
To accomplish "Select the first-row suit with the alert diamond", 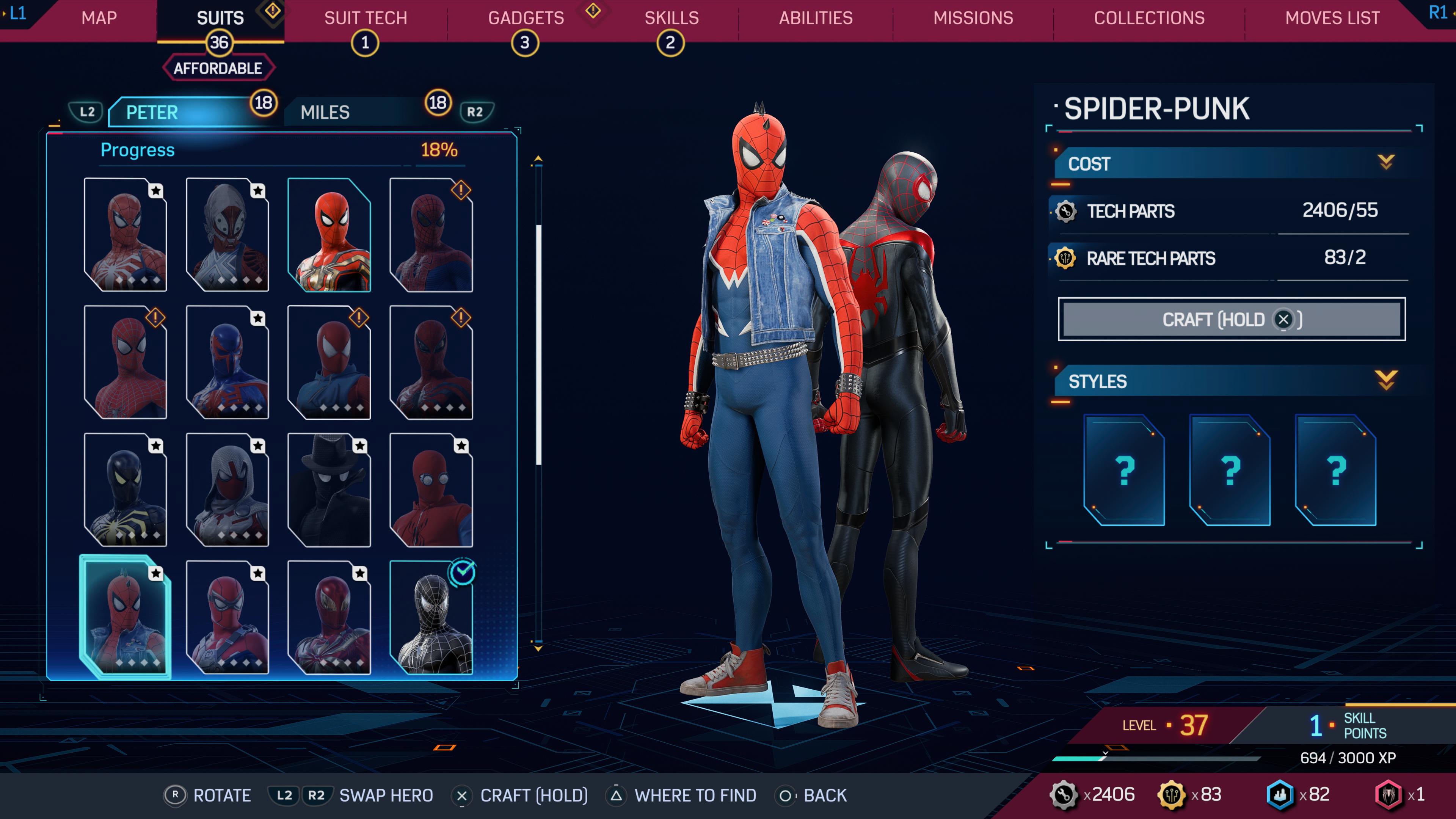I will point(431,235).
